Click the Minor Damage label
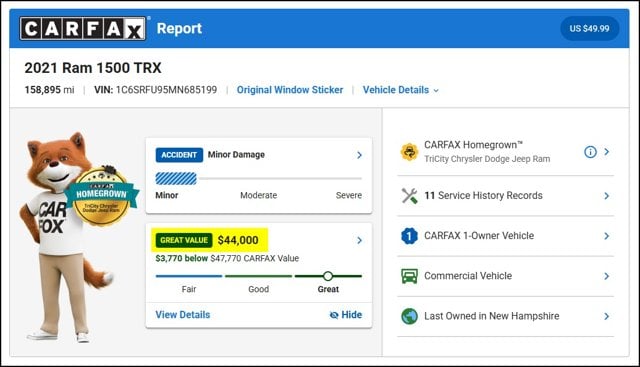This screenshot has width=640, height=367. coord(236,155)
